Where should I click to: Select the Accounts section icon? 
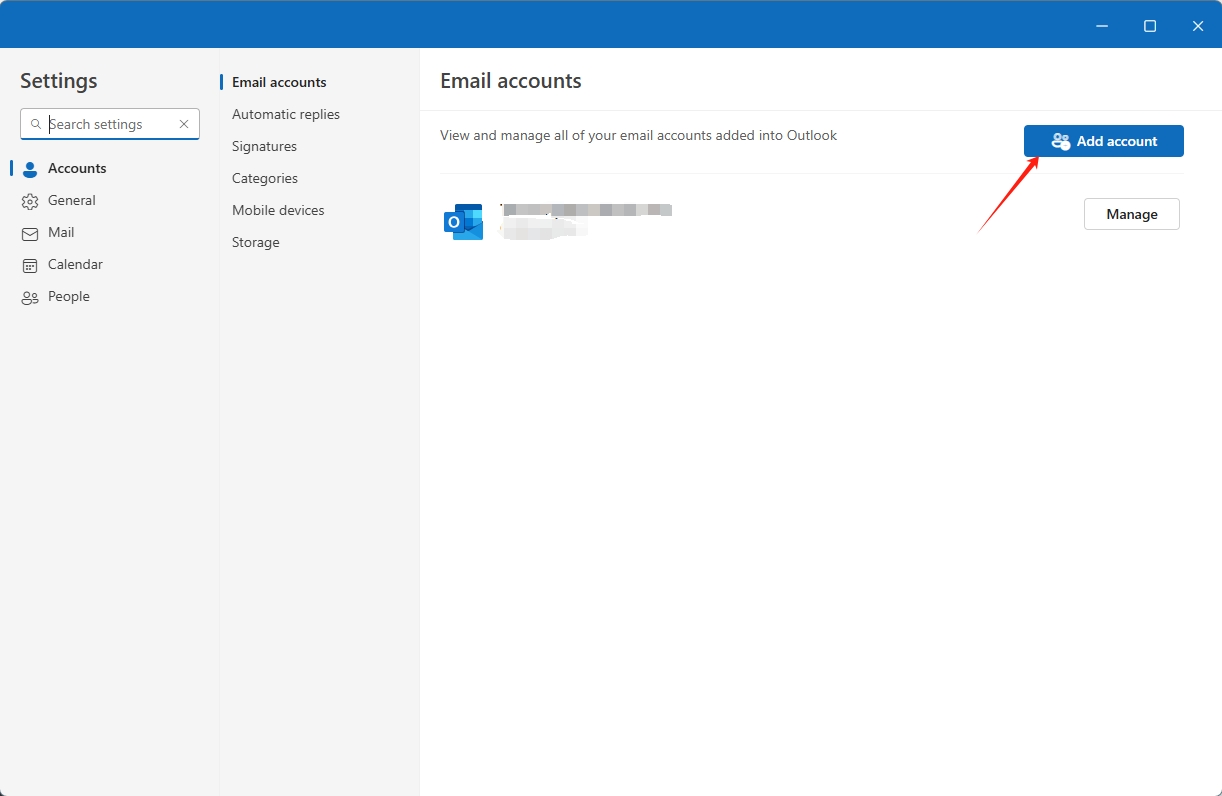click(28, 168)
